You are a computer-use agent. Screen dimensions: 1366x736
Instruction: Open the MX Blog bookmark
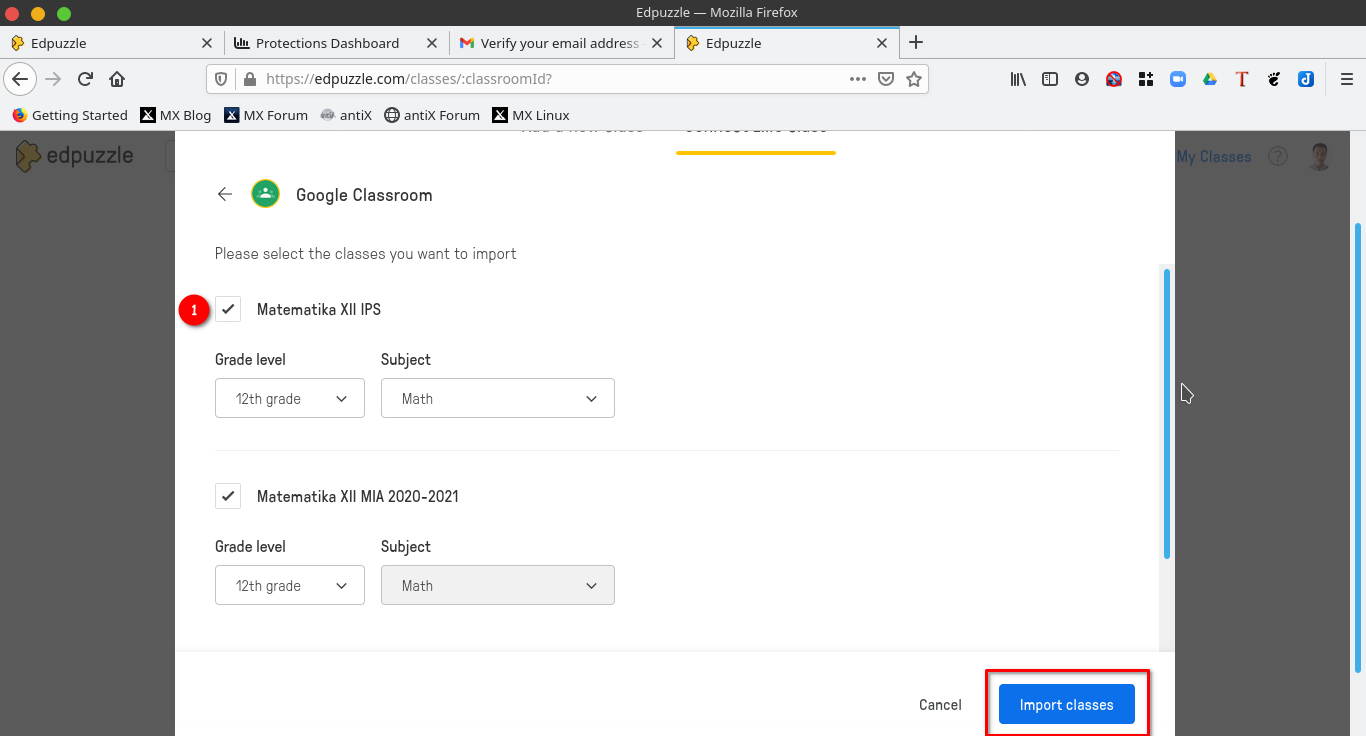coord(176,115)
